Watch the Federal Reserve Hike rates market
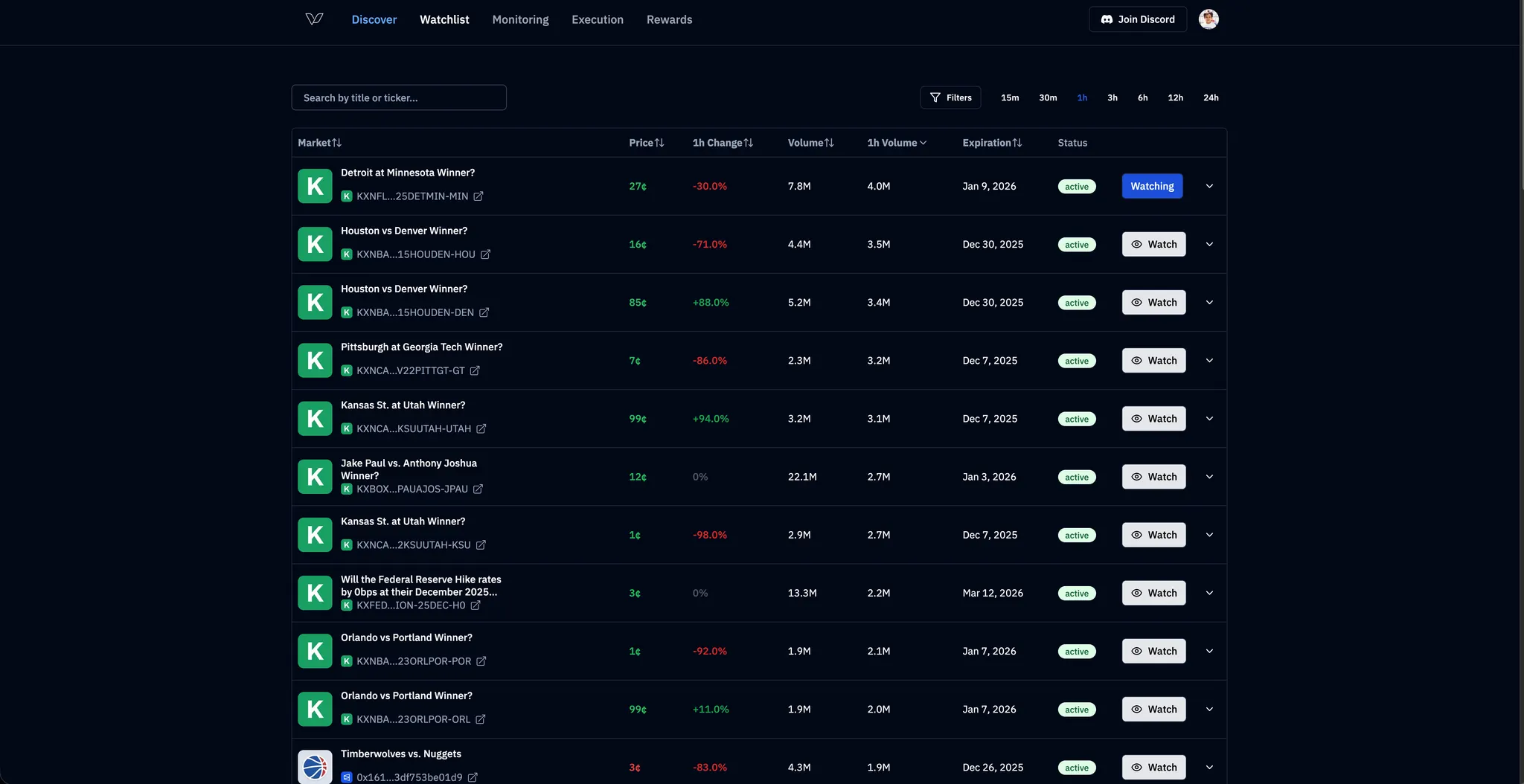Image resolution: width=1524 pixels, height=784 pixels. click(1153, 593)
